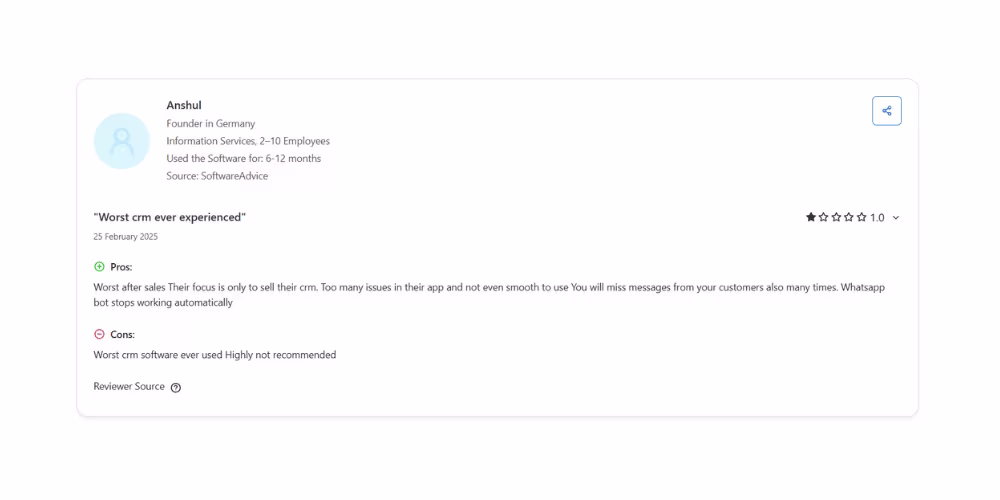Image resolution: width=1000 pixels, height=500 pixels.
Task: Click the fourth rating star
Action: [849, 217]
